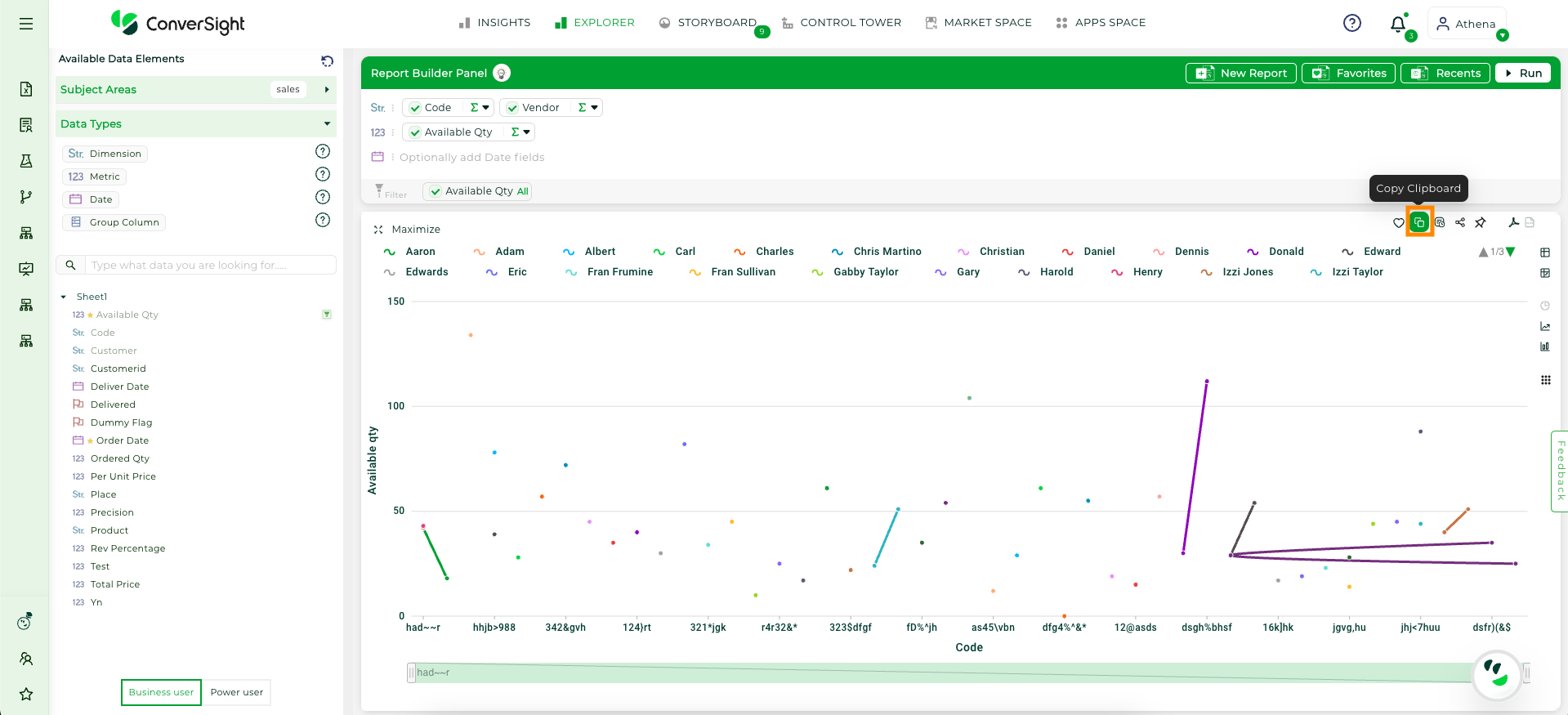This screenshot has width=1568, height=715.
Task: Pin the chart with the pushpin icon
Action: (1481, 222)
